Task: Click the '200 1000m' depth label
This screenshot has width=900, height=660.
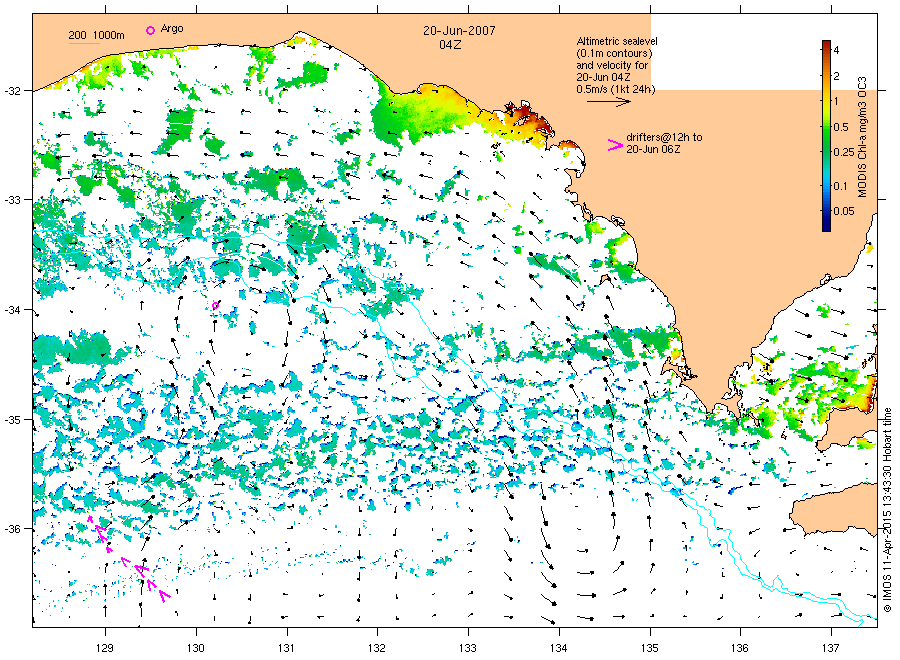Action: coord(96,35)
